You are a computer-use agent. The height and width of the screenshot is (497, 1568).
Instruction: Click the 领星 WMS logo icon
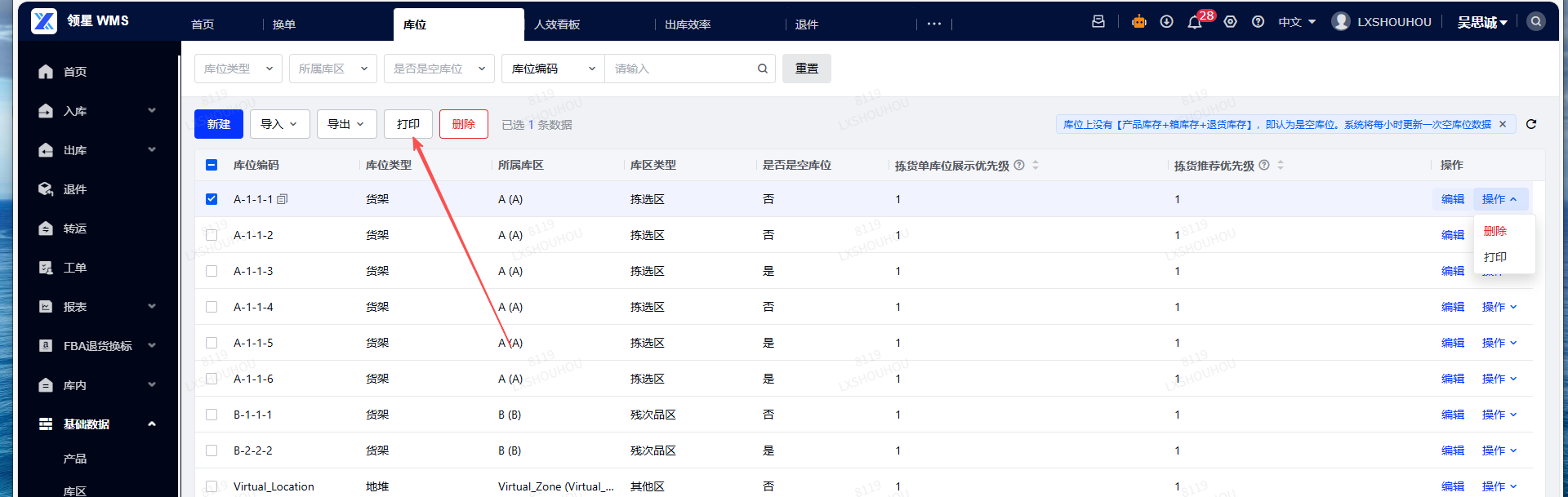click(x=44, y=21)
